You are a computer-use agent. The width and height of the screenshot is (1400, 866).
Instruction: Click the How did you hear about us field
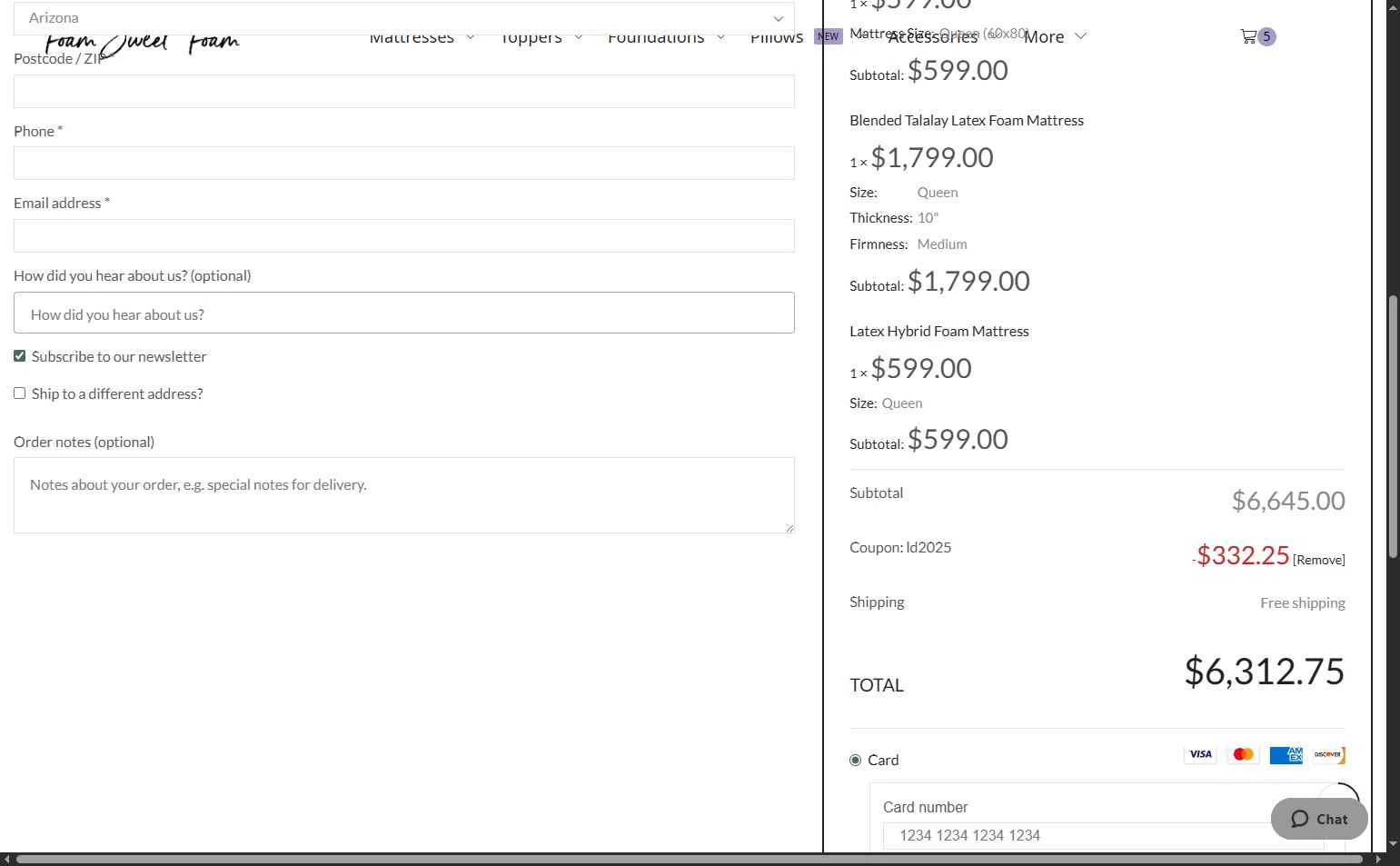pos(404,313)
